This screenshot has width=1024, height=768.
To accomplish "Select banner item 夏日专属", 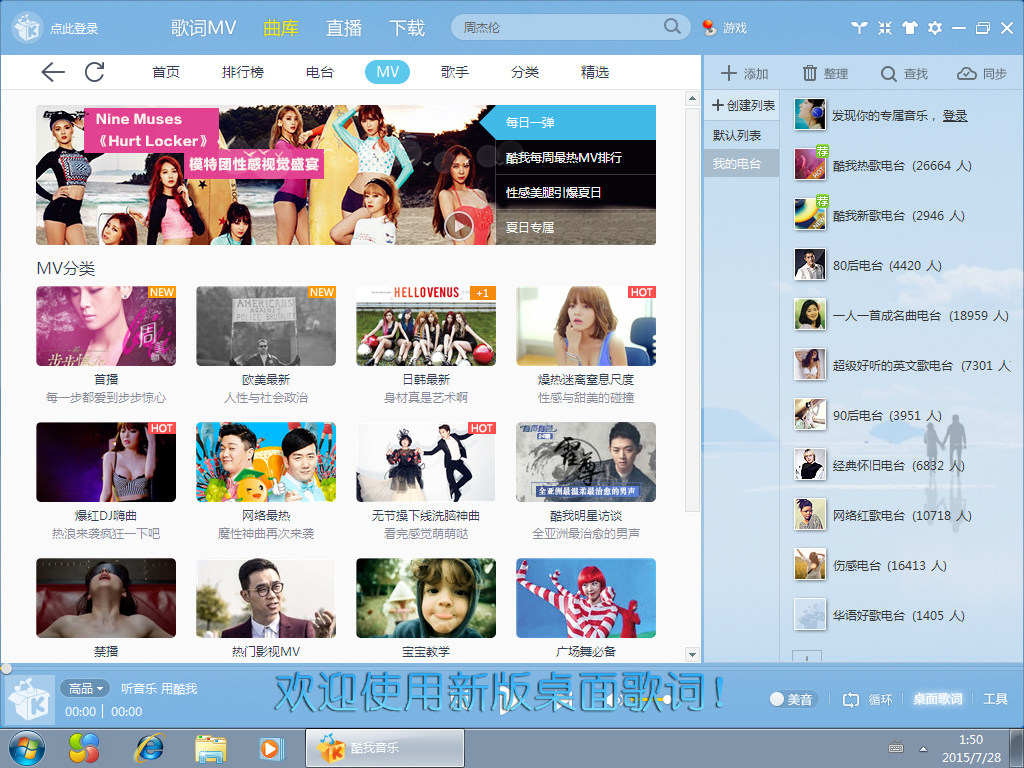I will click(575, 227).
